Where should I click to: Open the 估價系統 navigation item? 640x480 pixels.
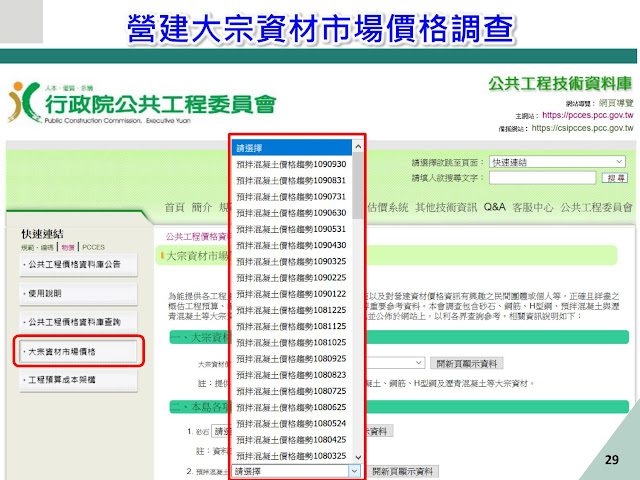[387, 207]
